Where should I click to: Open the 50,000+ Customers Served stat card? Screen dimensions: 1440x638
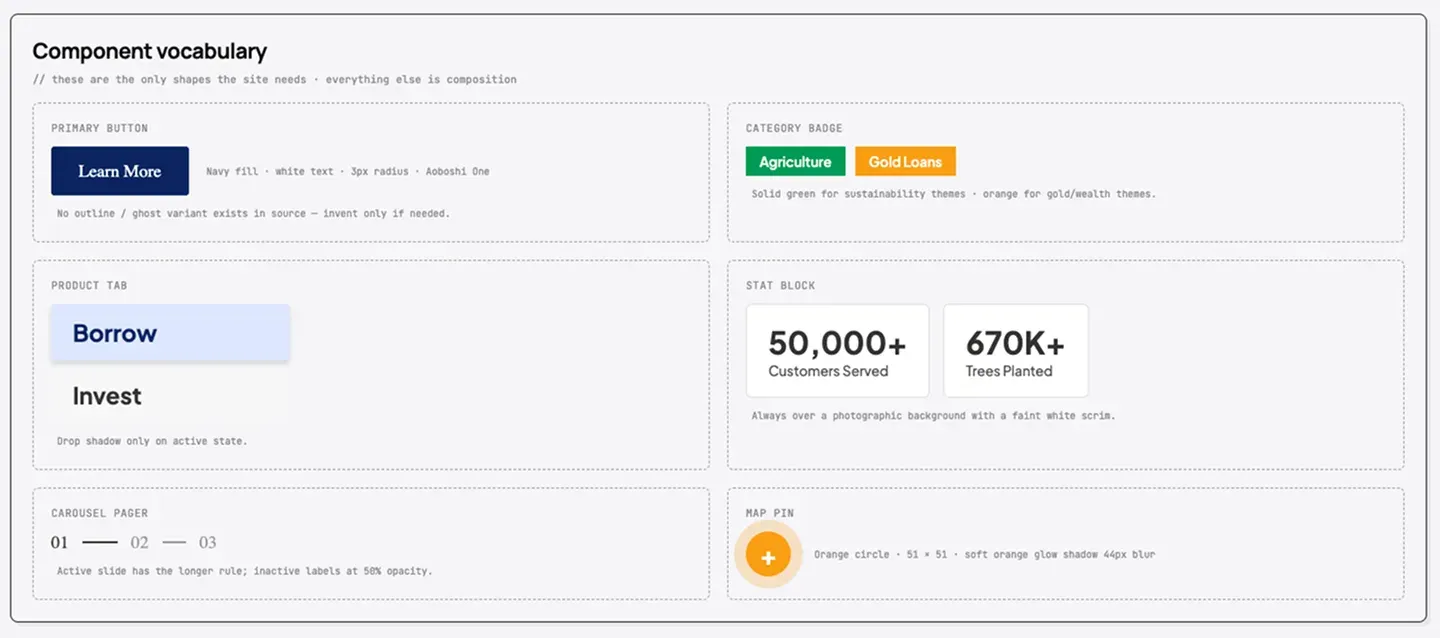(x=837, y=351)
